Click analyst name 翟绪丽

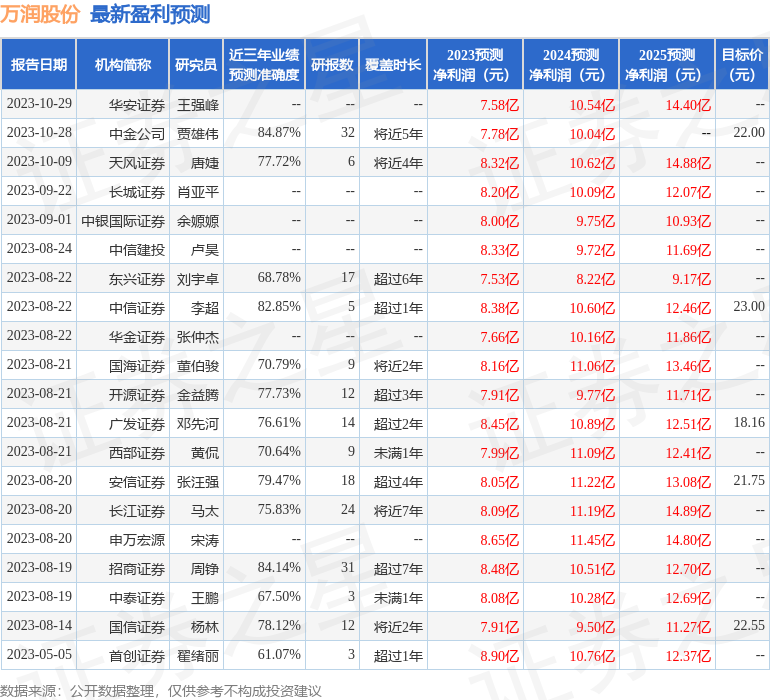[x=197, y=656]
